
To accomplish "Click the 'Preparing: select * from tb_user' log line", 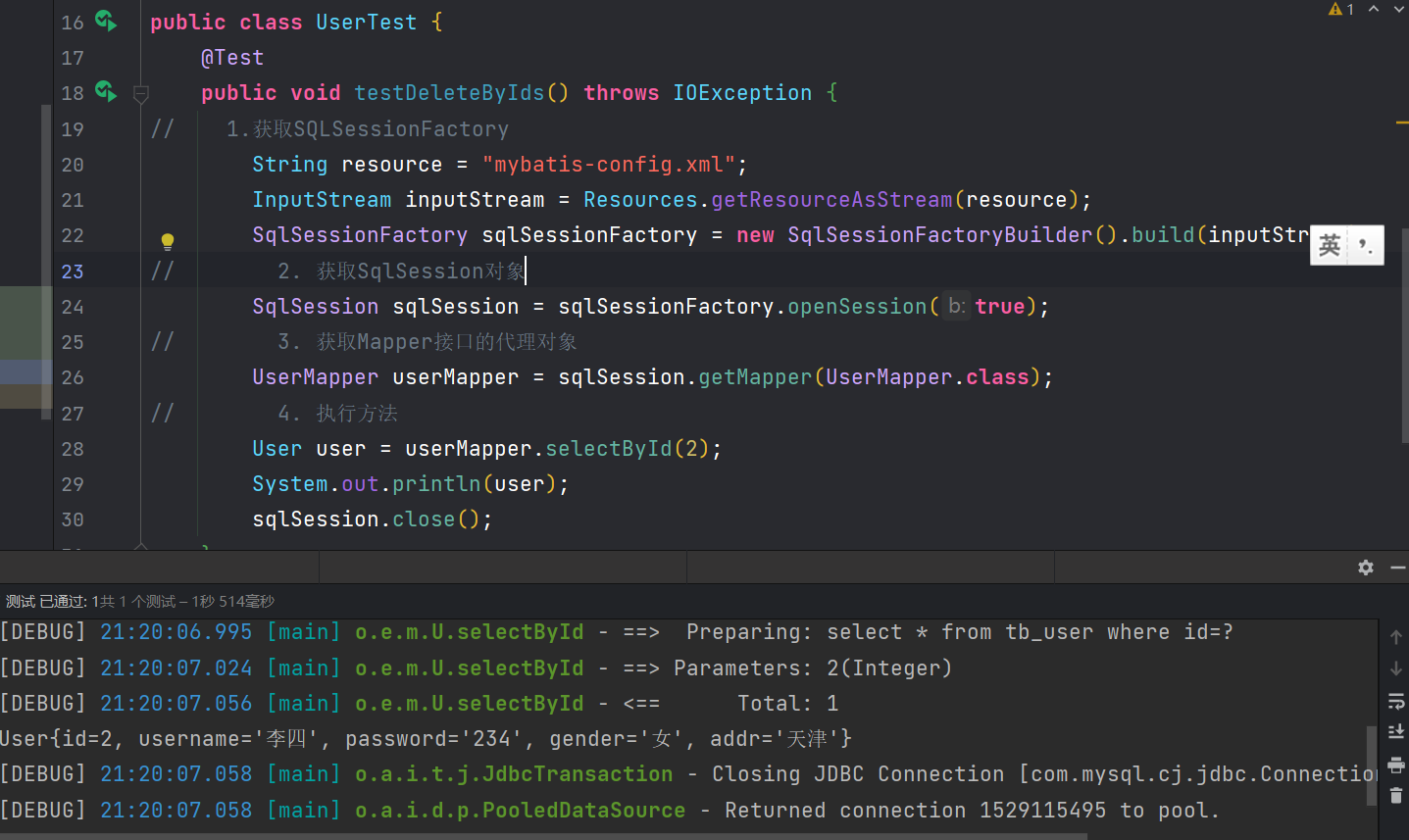I will [x=617, y=632].
